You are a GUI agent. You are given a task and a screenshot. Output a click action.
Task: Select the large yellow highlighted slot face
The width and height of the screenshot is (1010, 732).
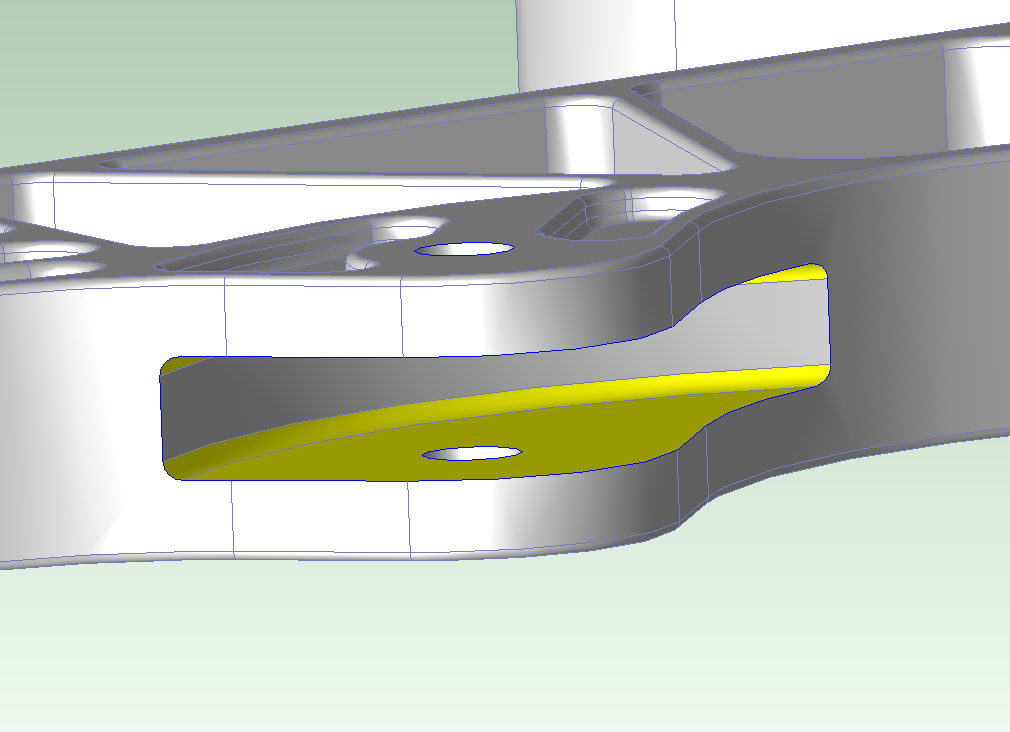click(560, 425)
